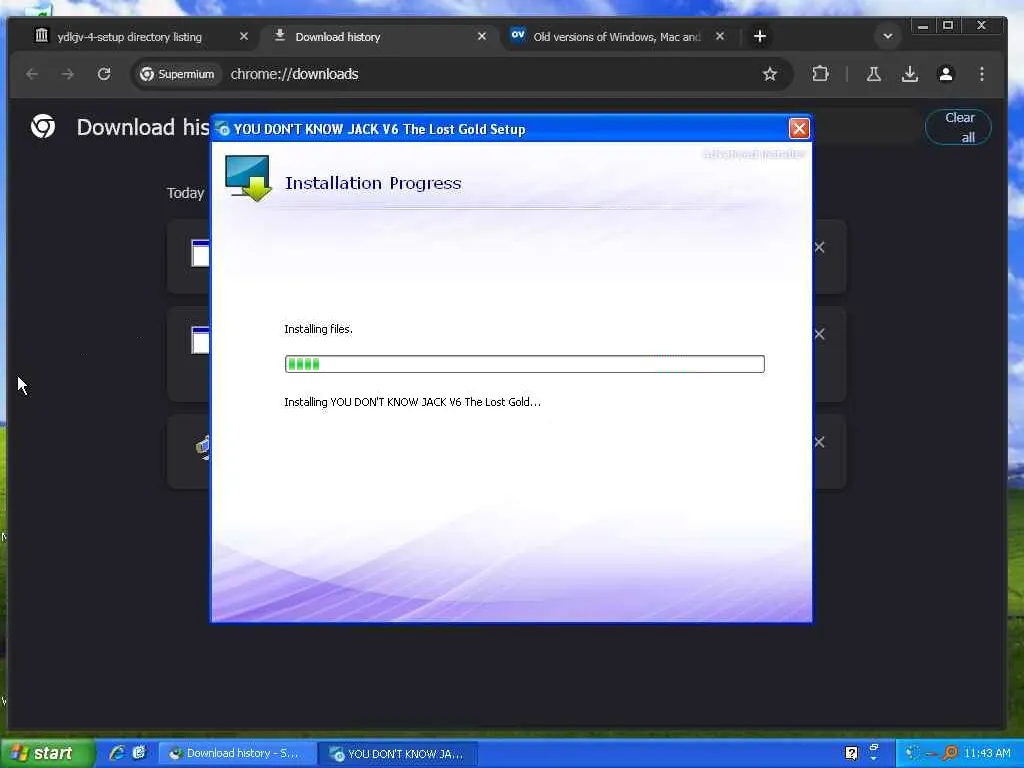Close the Lost Gold Setup dialog

(x=799, y=129)
